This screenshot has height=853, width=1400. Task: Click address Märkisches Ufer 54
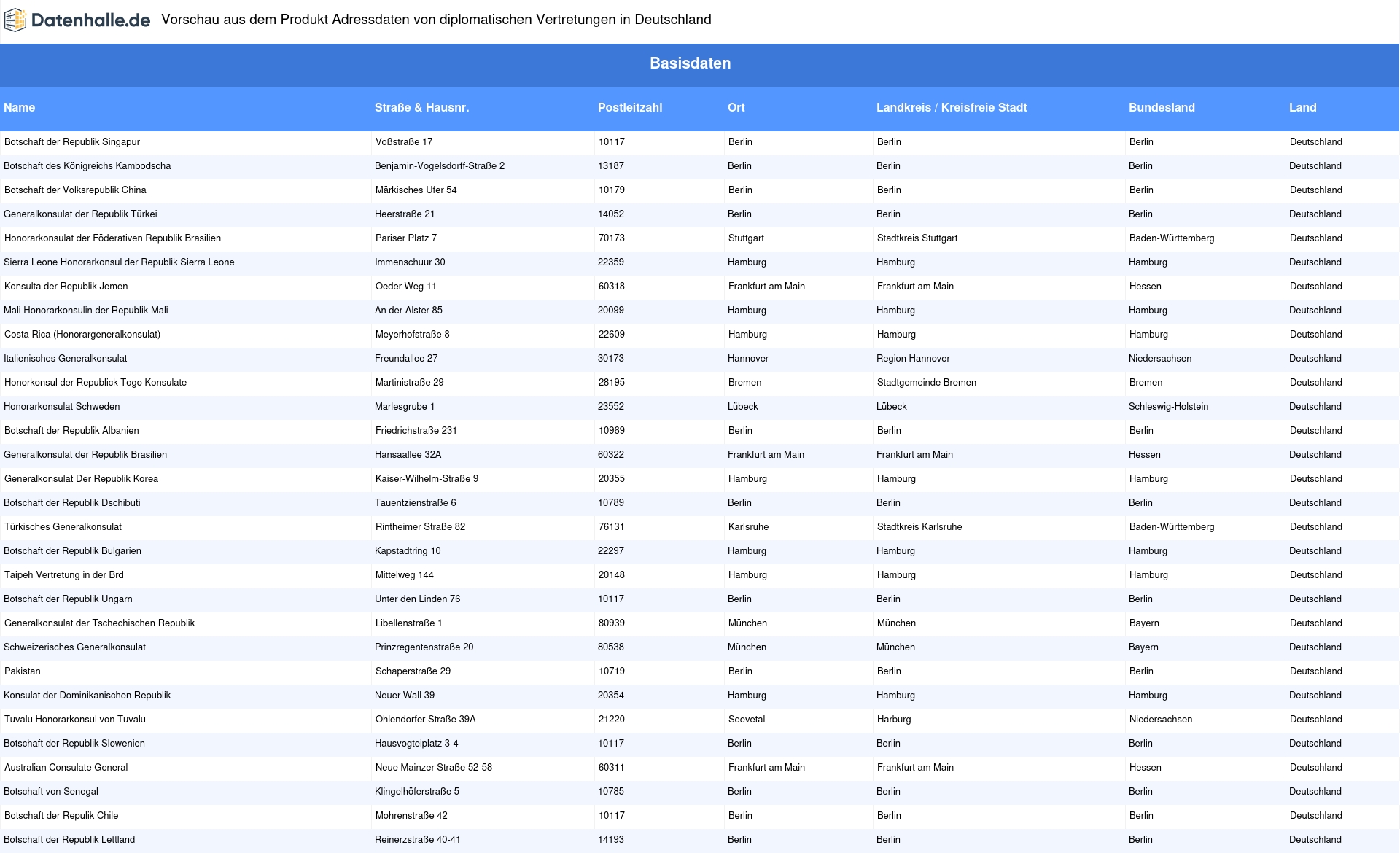click(416, 190)
